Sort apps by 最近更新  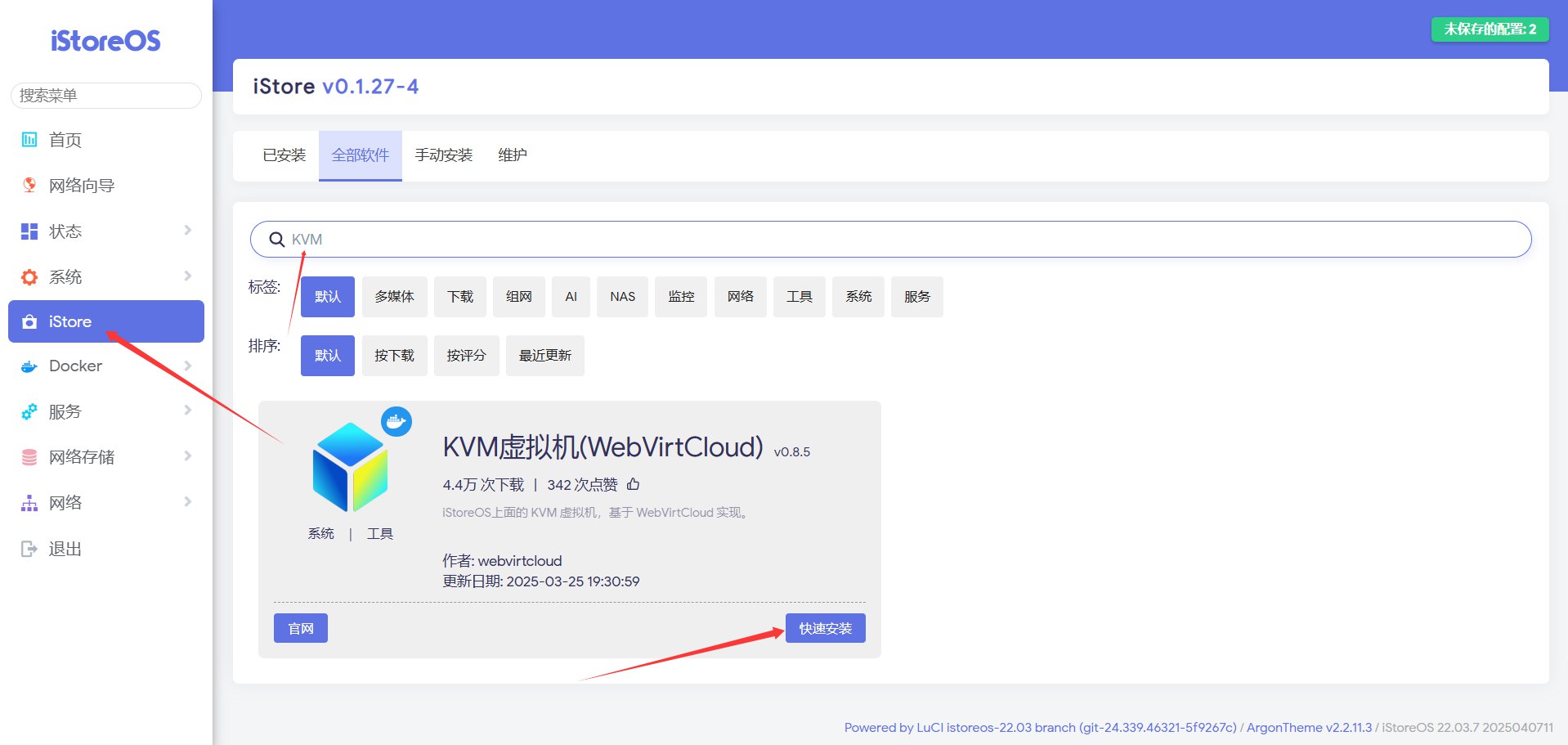[545, 356]
